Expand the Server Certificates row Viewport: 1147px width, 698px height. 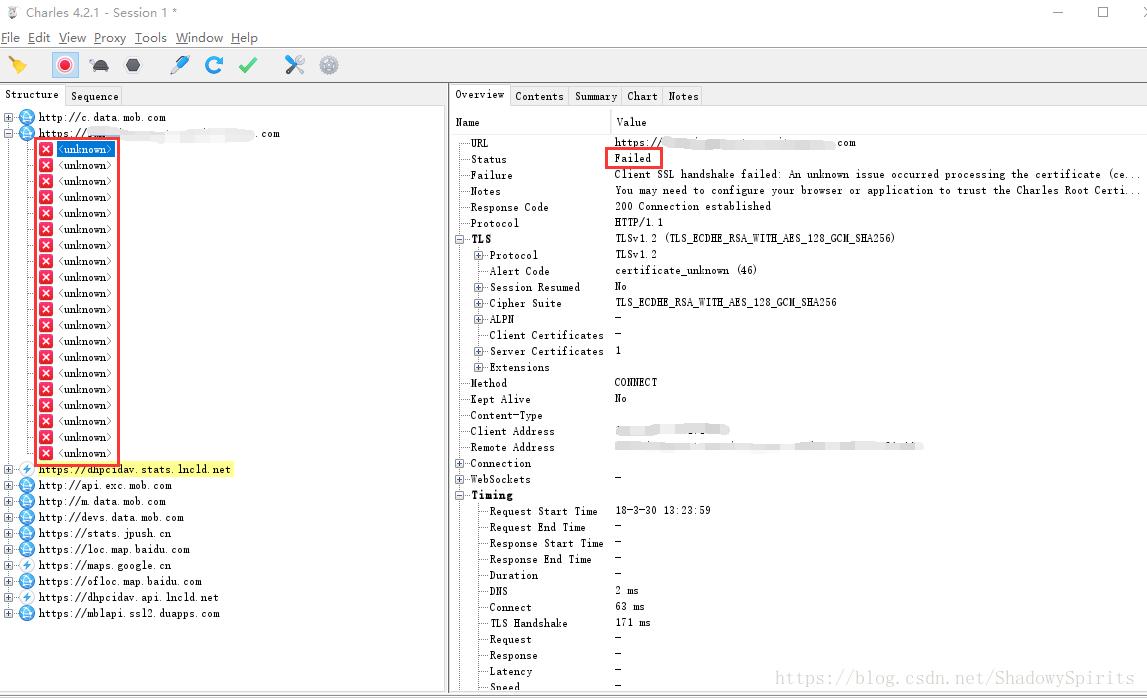(479, 352)
